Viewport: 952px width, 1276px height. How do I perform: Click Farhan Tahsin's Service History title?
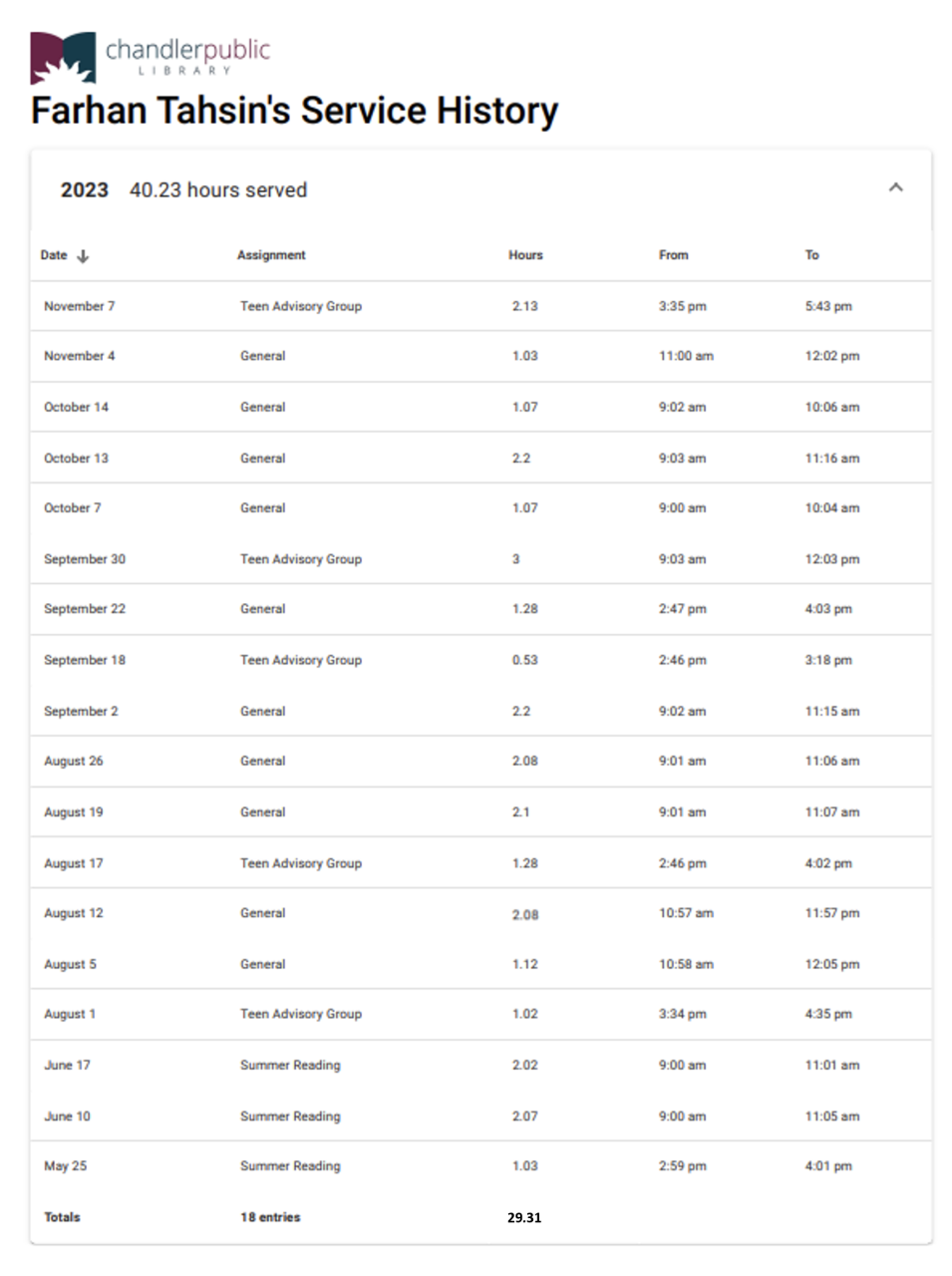[294, 111]
